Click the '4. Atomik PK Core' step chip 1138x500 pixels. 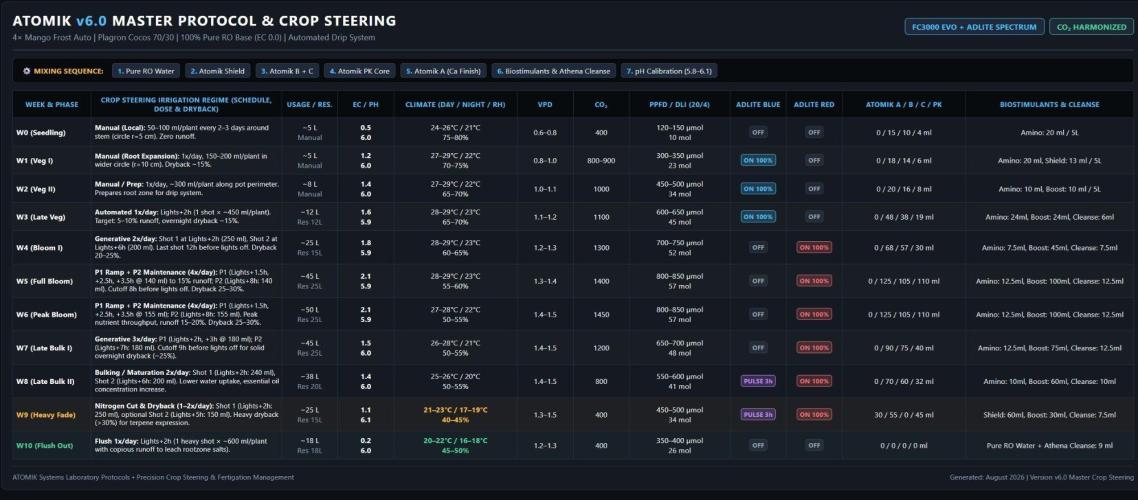pos(359,71)
